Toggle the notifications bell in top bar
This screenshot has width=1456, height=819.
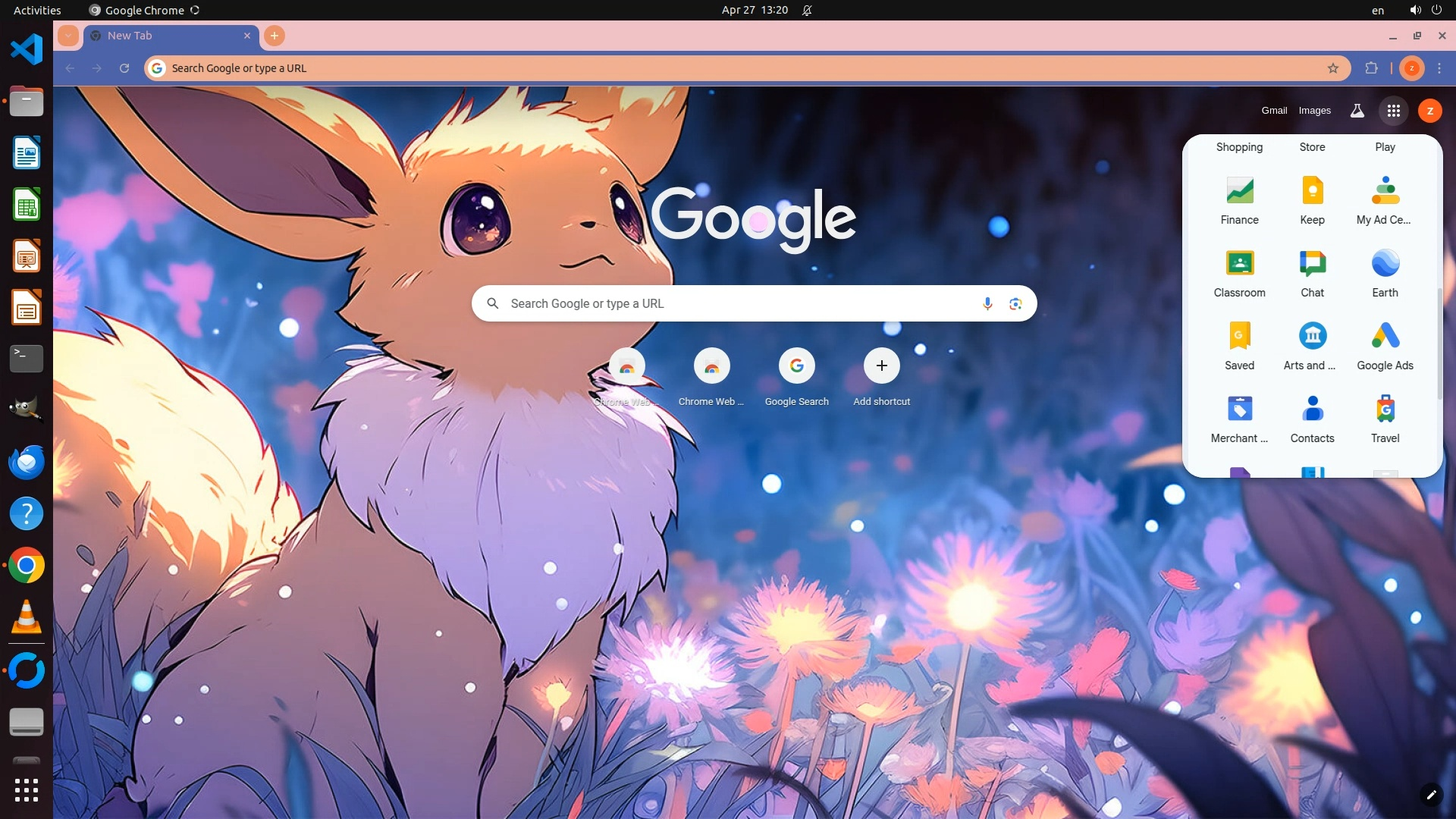807,10
